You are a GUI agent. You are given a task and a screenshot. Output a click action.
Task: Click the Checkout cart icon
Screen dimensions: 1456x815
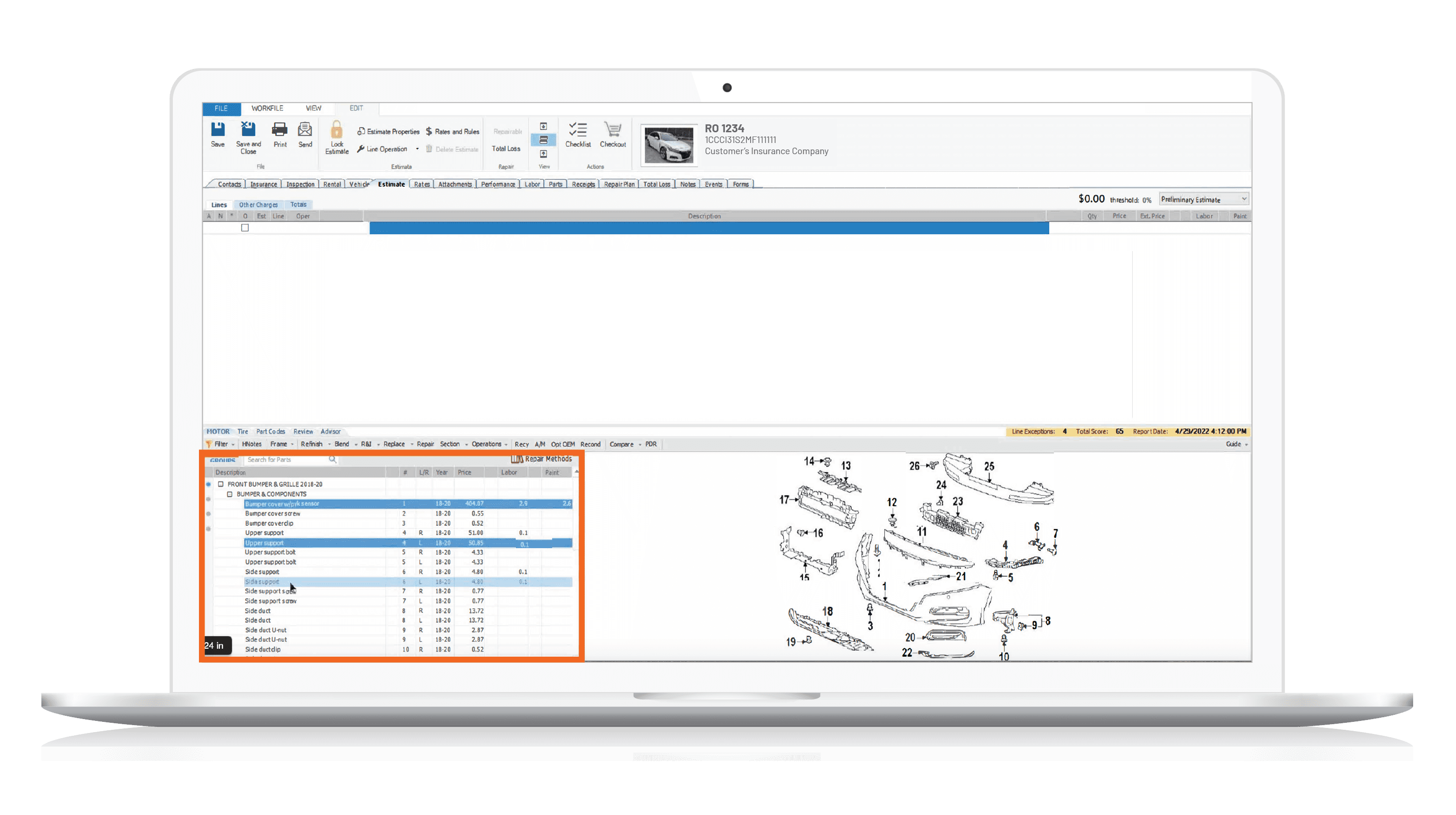613,130
